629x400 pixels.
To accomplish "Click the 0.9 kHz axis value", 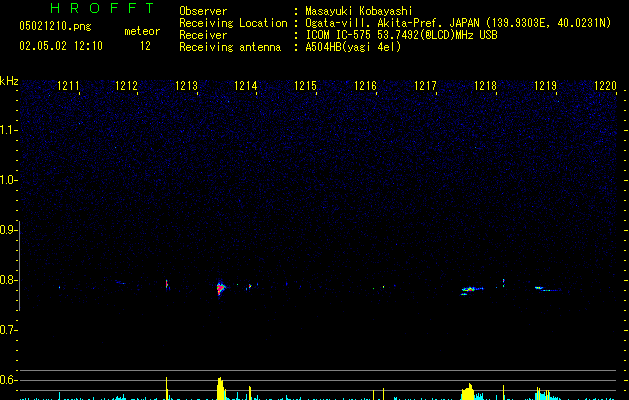I will click(x=9, y=230).
